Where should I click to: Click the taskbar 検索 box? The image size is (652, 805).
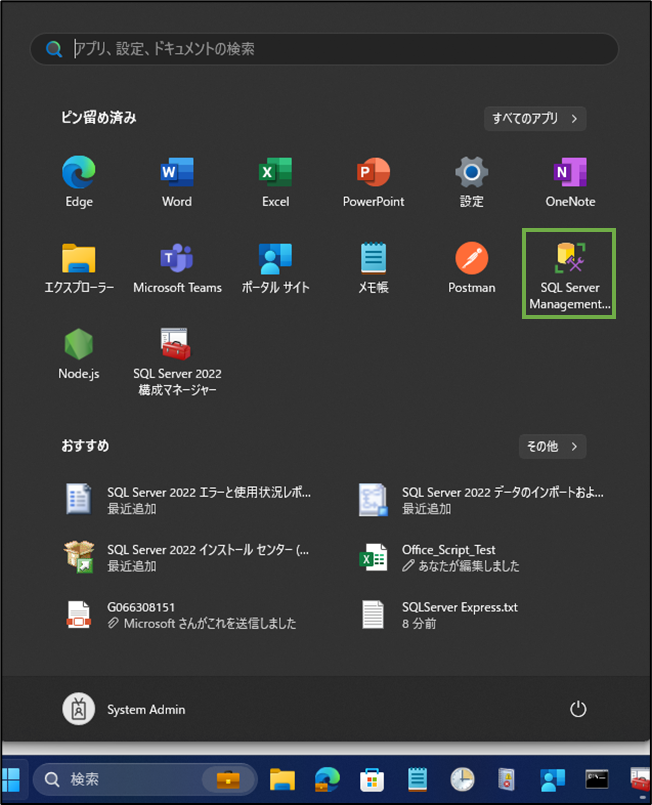(145, 779)
